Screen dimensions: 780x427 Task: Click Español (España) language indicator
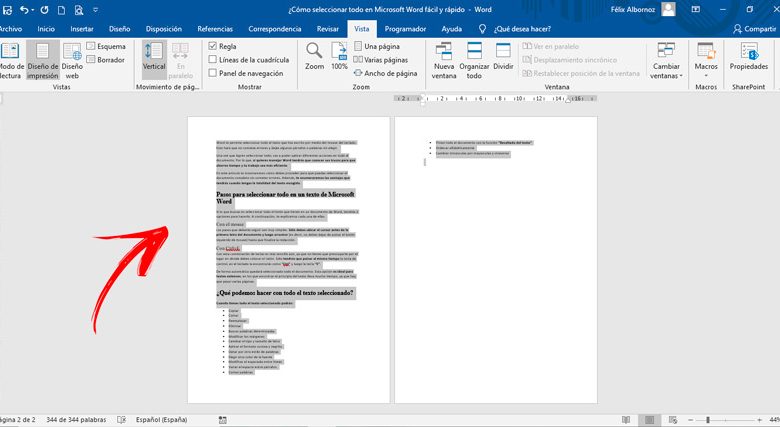(162, 420)
